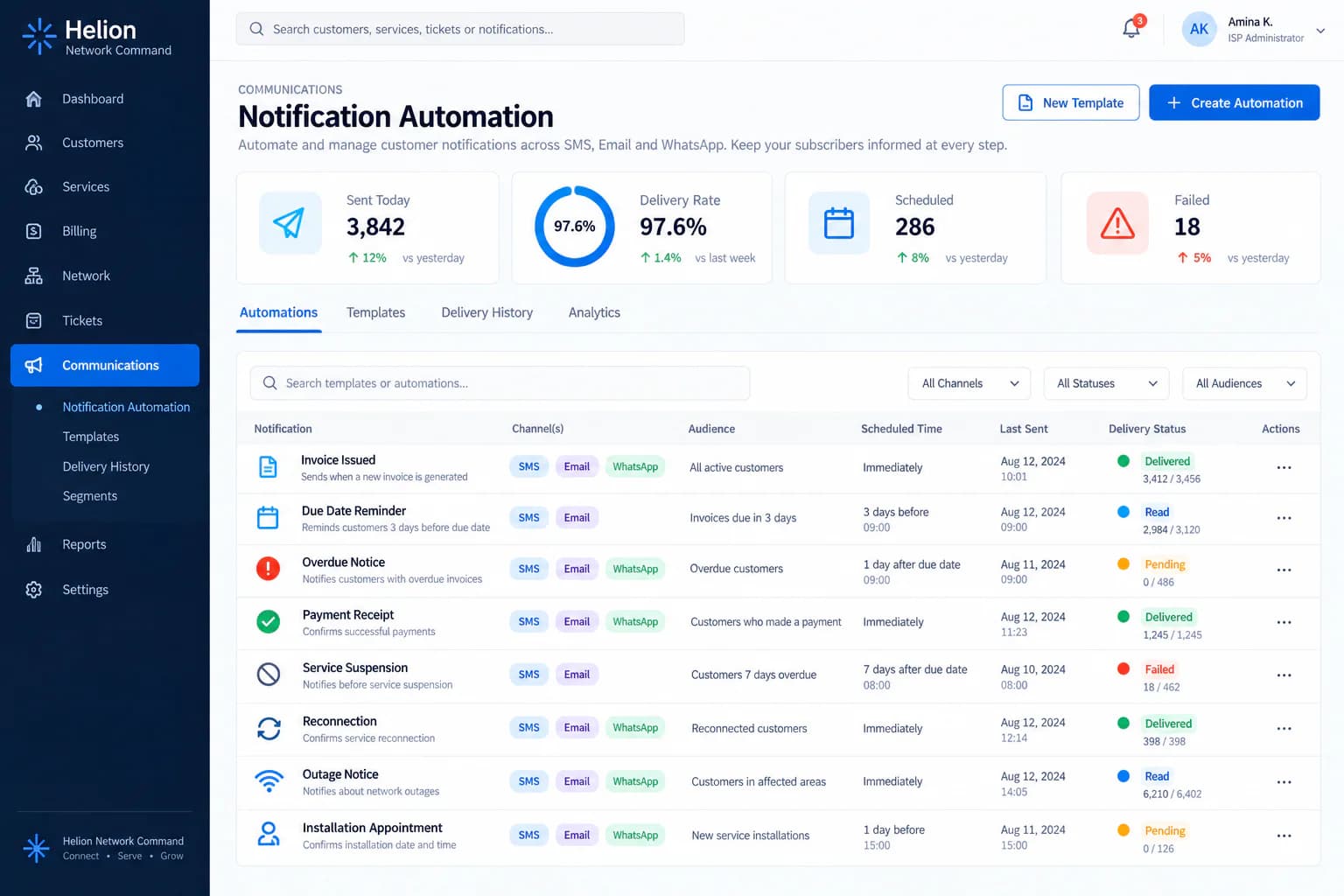Click the Overdue Notice red alert icon

[268, 569]
